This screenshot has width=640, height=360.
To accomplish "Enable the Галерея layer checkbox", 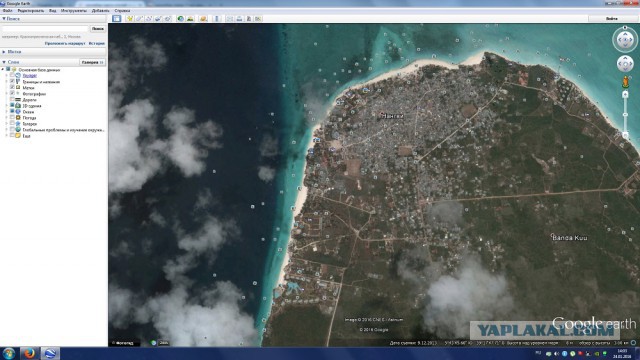I will (x=12, y=123).
